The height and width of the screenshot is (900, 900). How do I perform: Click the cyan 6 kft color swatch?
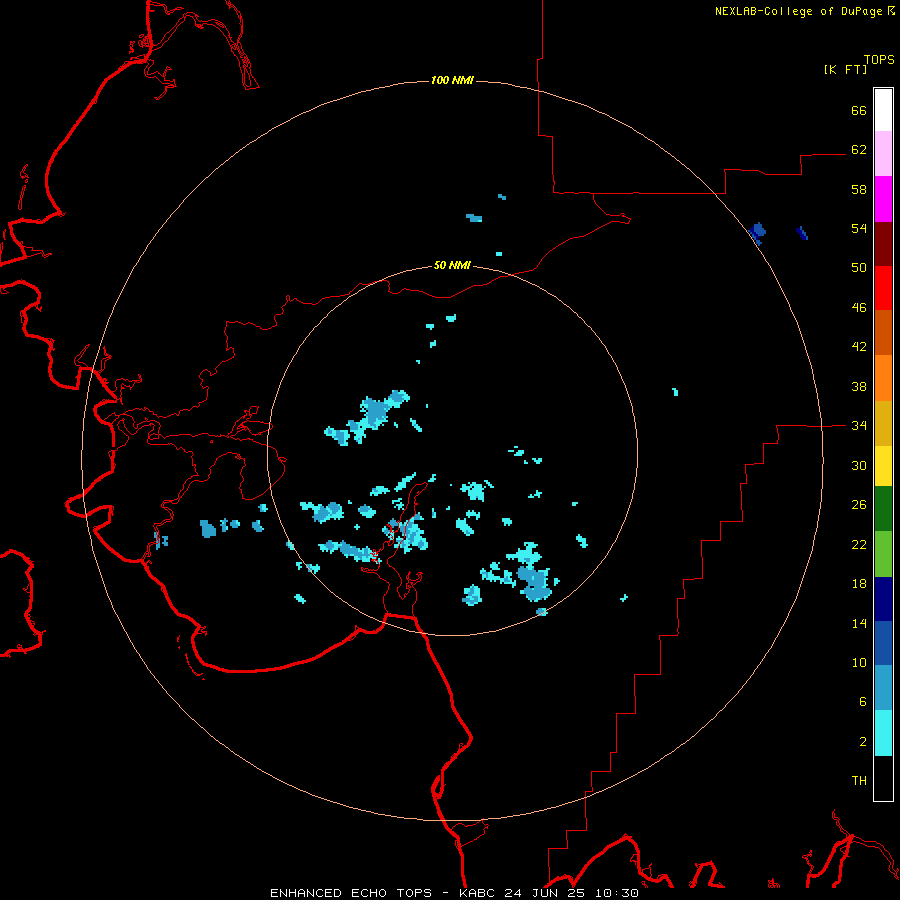[883, 733]
